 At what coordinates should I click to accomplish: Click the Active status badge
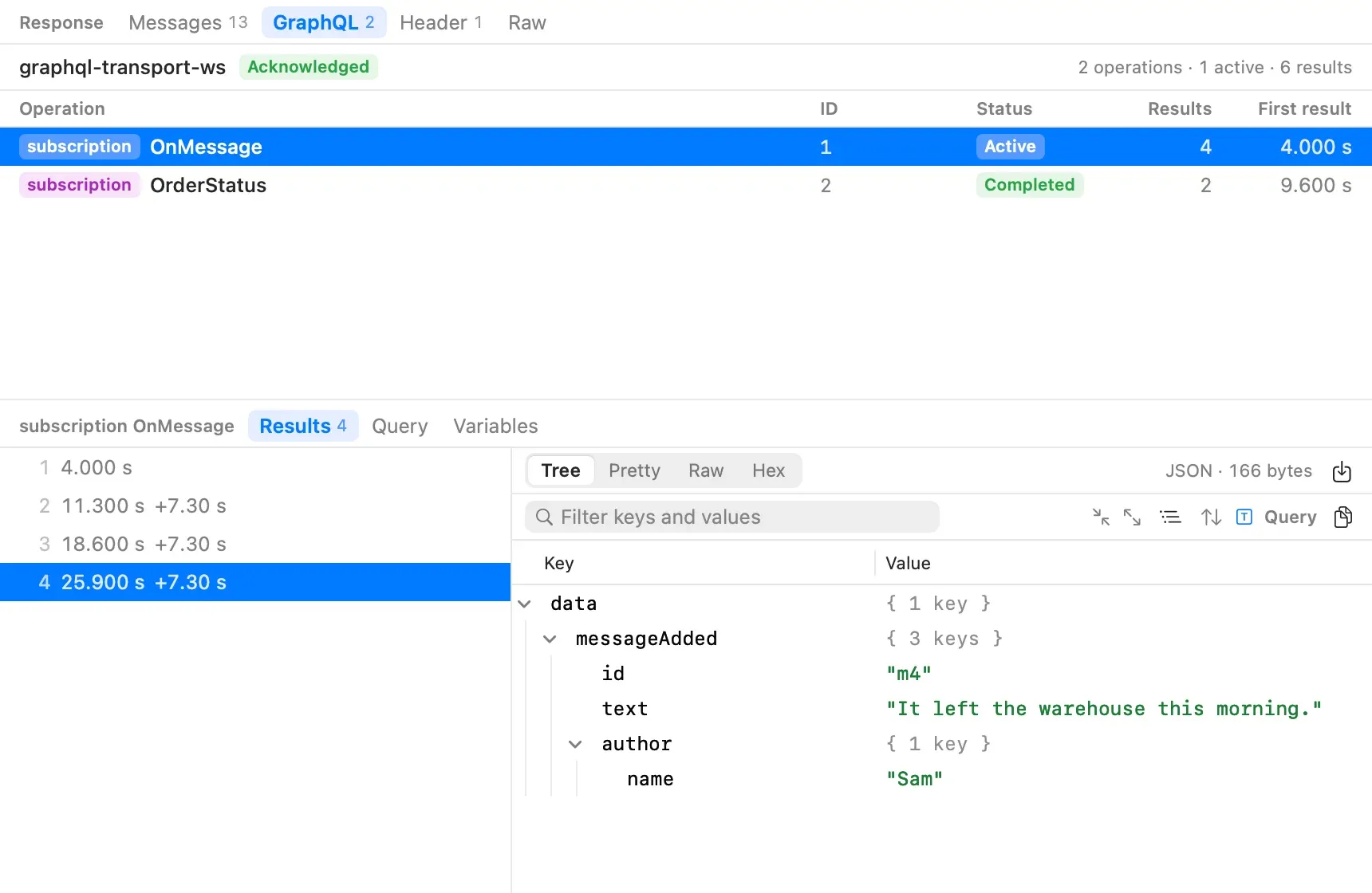coord(1010,147)
